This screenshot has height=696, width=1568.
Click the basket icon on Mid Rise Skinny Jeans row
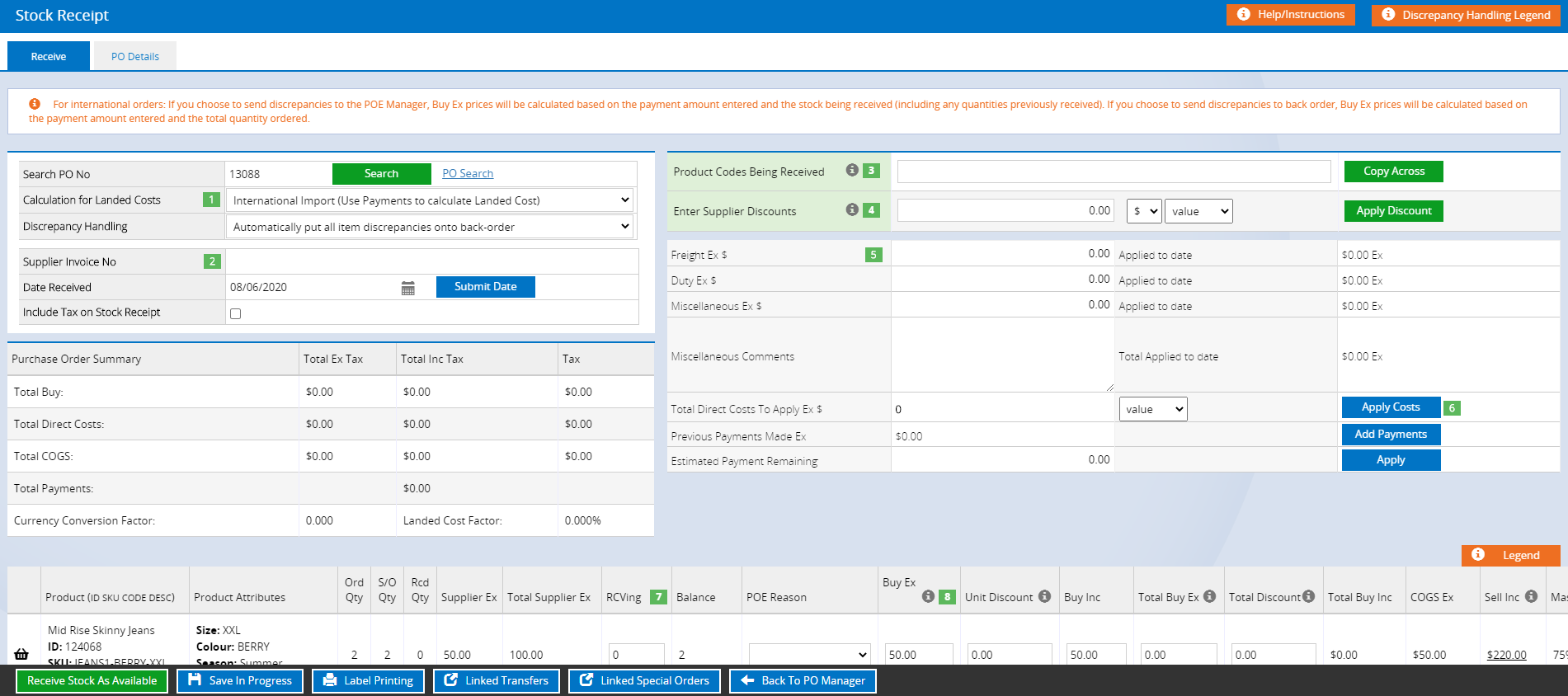(x=21, y=654)
